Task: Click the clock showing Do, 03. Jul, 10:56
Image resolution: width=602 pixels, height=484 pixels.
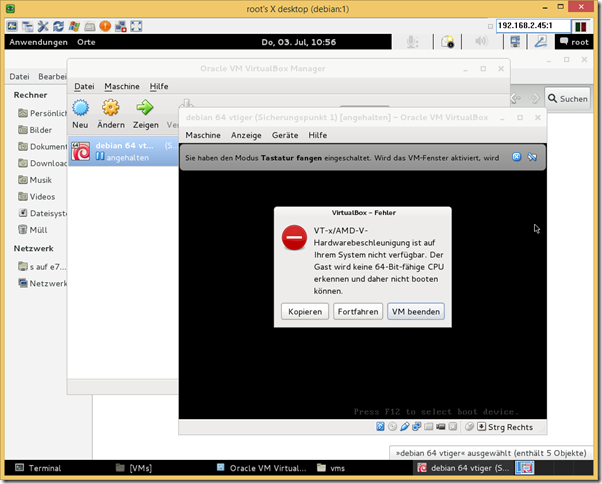Action: click(x=299, y=42)
